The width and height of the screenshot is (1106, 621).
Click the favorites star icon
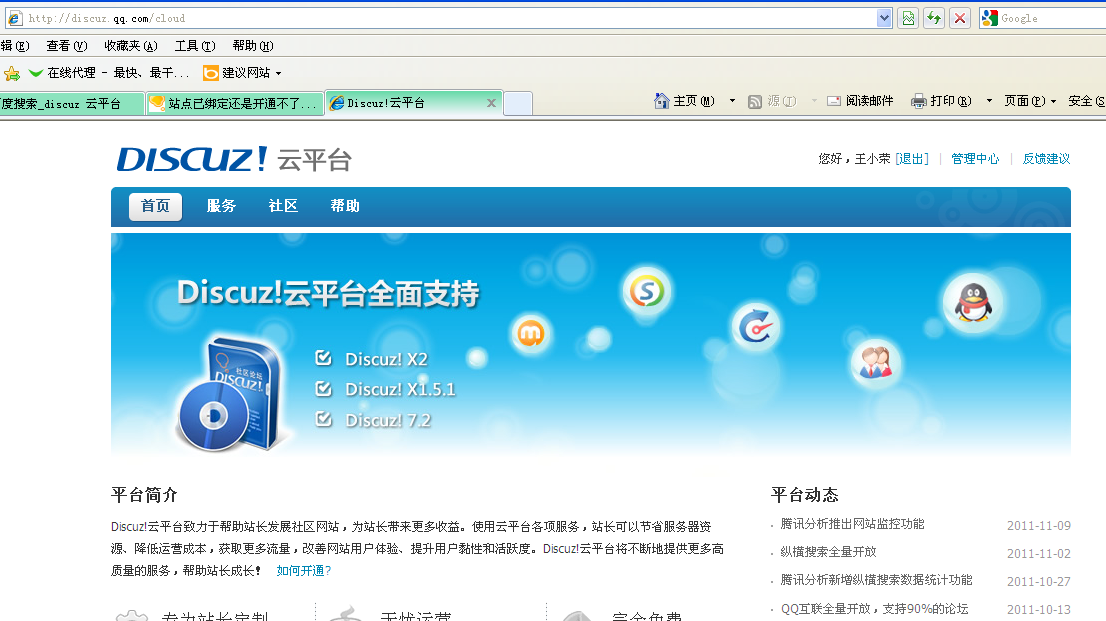[12, 73]
